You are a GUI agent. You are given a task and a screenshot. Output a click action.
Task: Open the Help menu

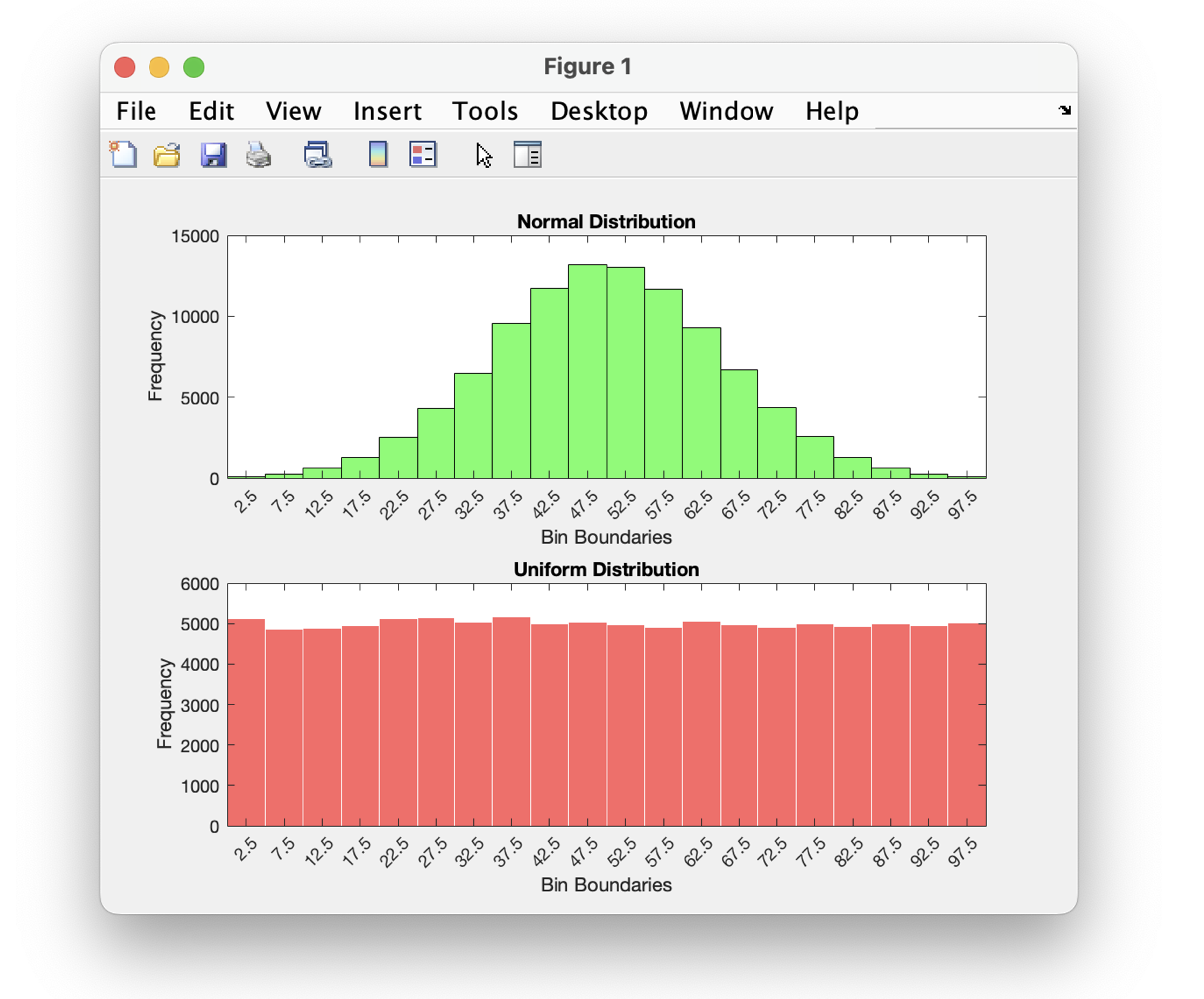831,111
